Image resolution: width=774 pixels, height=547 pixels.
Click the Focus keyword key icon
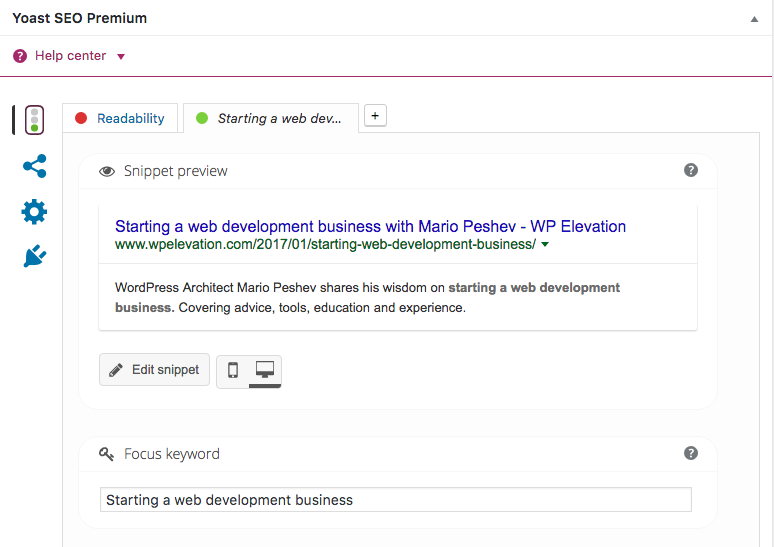[x=106, y=454]
